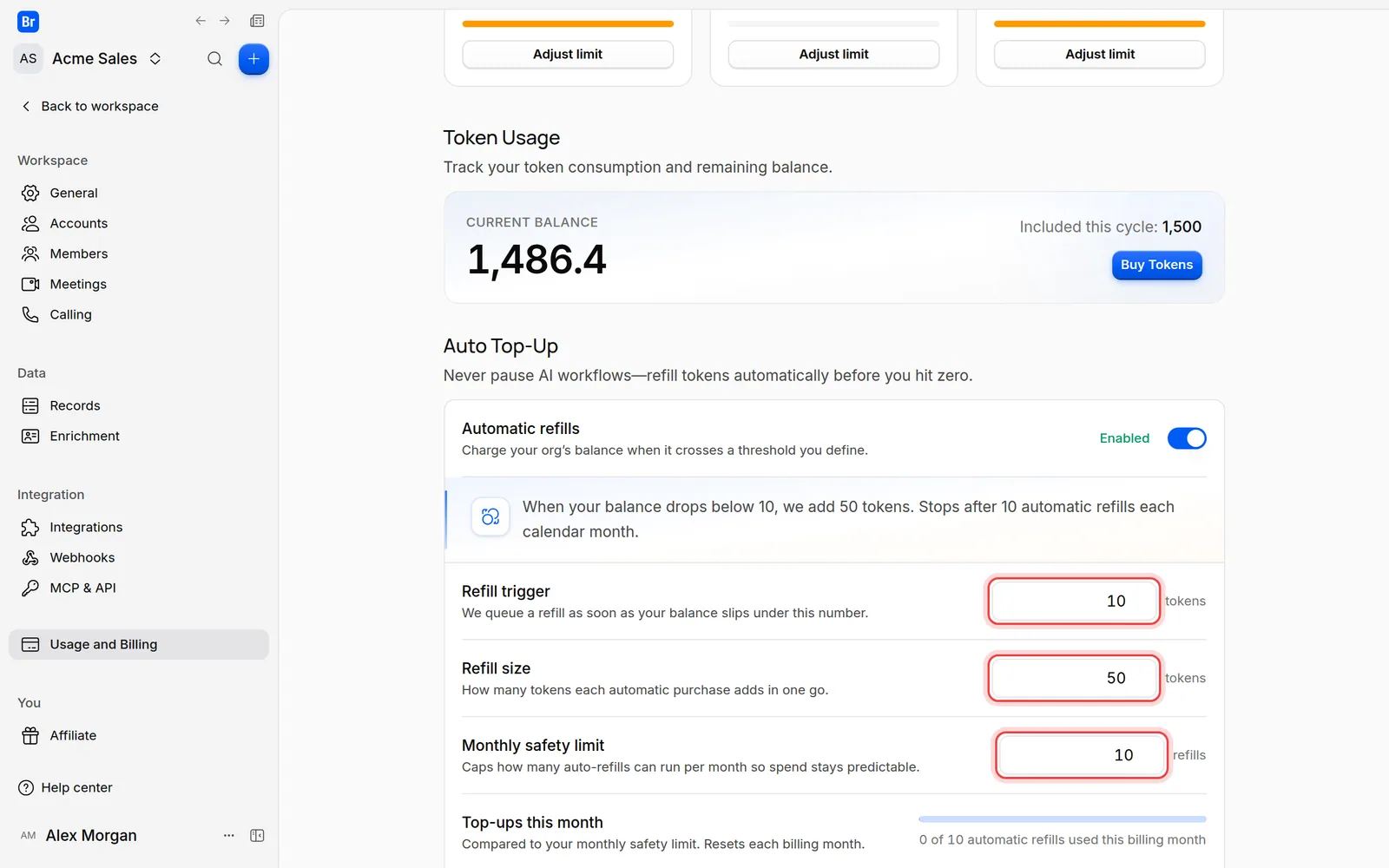Click the AS workspace avatar
Screen dimensions: 1389x868
point(28,59)
